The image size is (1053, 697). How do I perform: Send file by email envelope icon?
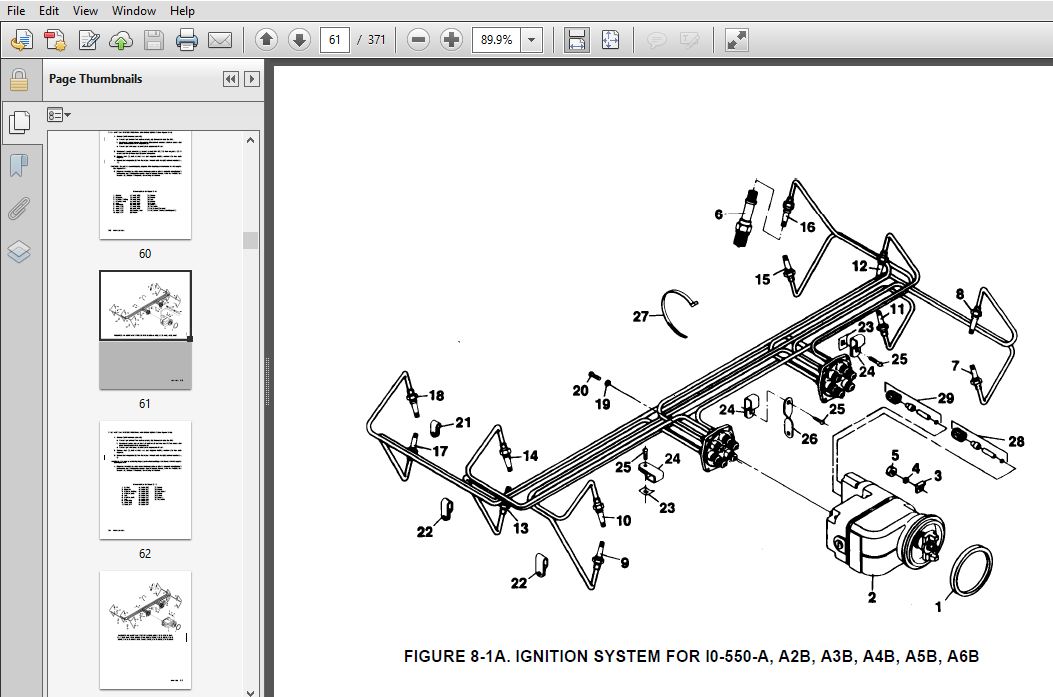[220, 40]
